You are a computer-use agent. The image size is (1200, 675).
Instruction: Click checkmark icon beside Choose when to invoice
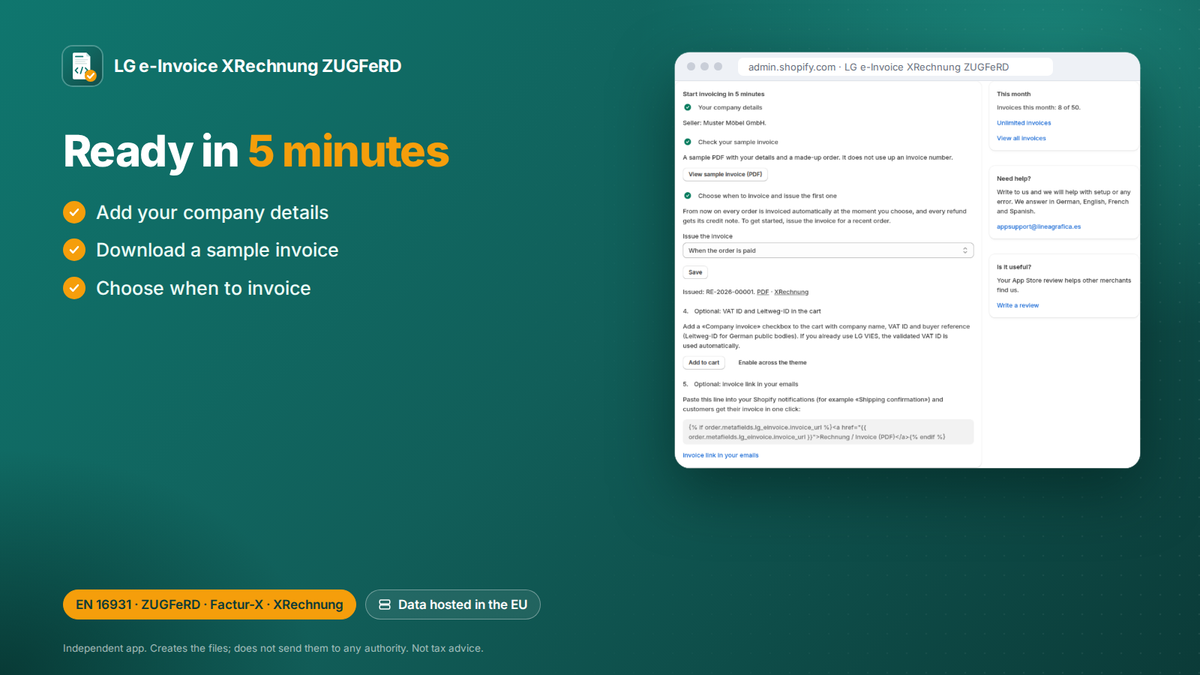pos(74,288)
